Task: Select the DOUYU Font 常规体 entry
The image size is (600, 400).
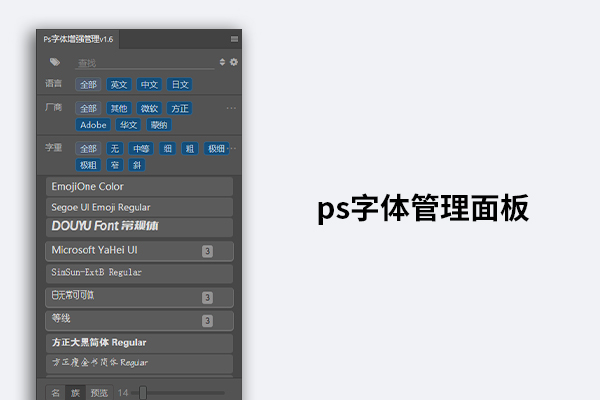Action: point(139,227)
